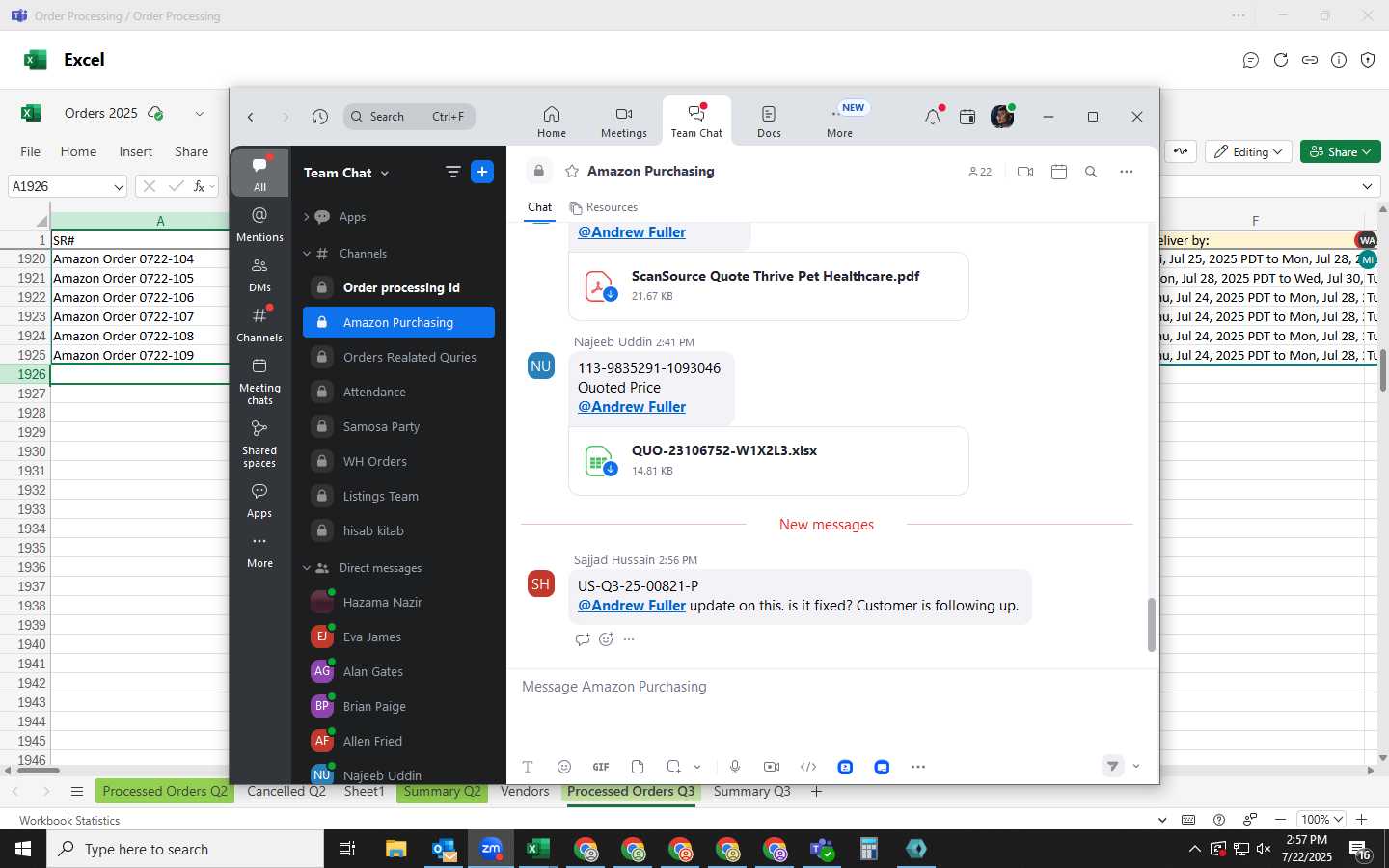Open Channels in the Zoom sidebar
Viewport: 1389px width, 868px height.
259,324
